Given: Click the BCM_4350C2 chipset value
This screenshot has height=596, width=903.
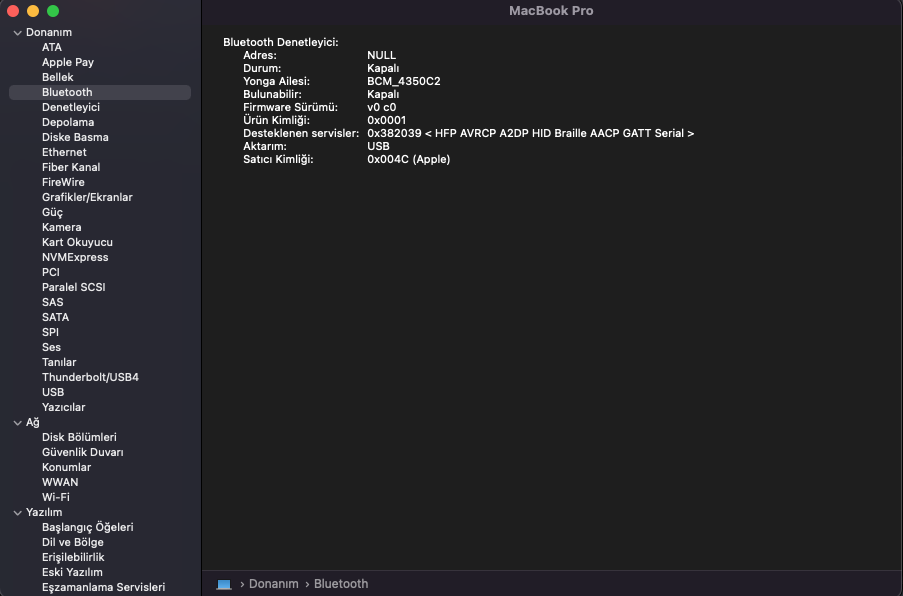Looking at the screenshot, I should click(x=404, y=81).
